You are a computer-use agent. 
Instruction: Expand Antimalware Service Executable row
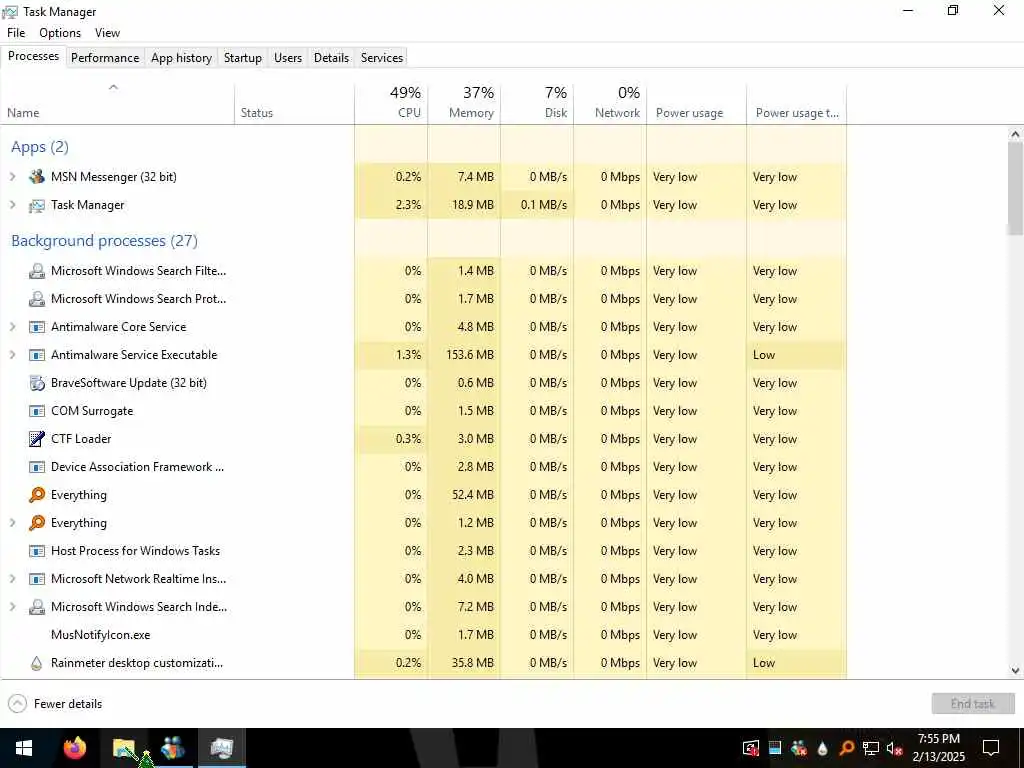pyautogui.click(x=12, y=355)
